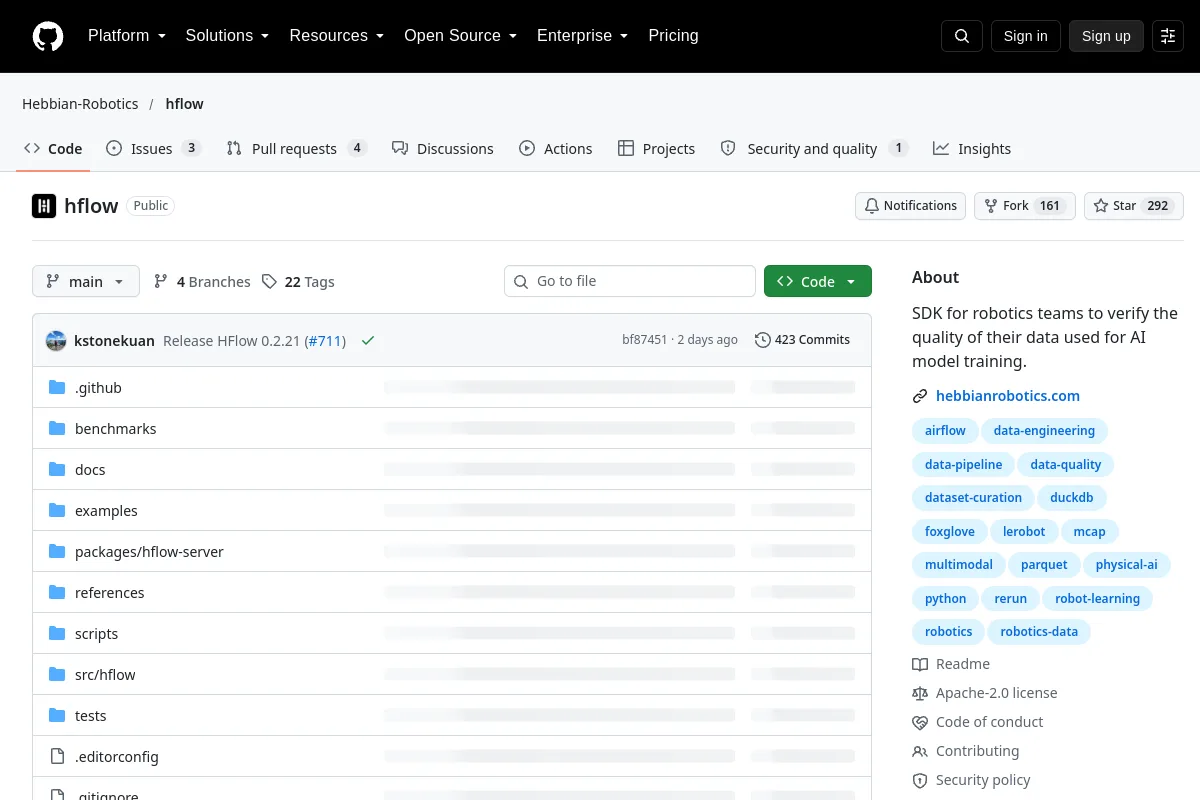Click the .editorconfig file icon

click(57, 756)
